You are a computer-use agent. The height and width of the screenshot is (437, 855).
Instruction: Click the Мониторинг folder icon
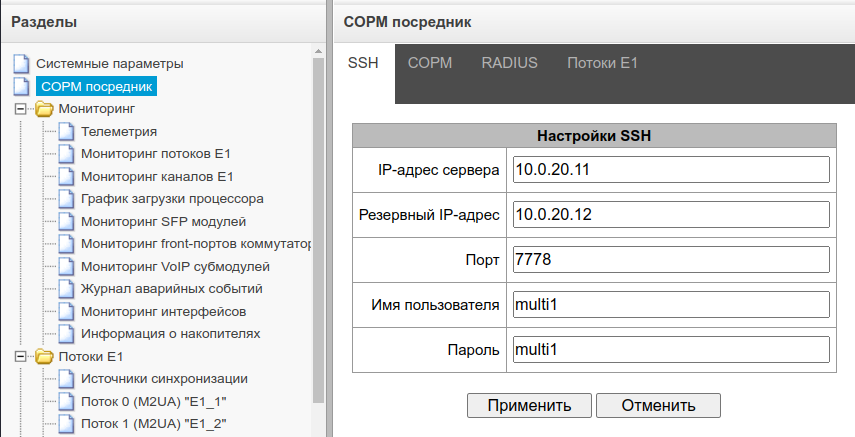[44, 108]
